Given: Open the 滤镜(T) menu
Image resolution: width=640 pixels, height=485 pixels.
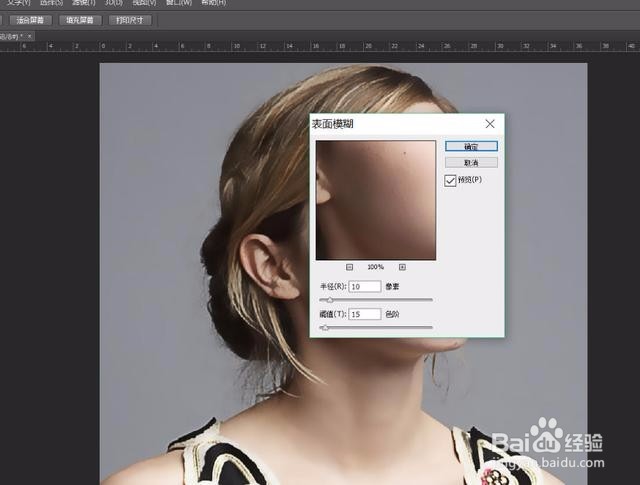Looking at the screenshot, I should click(x=84, y=2).
